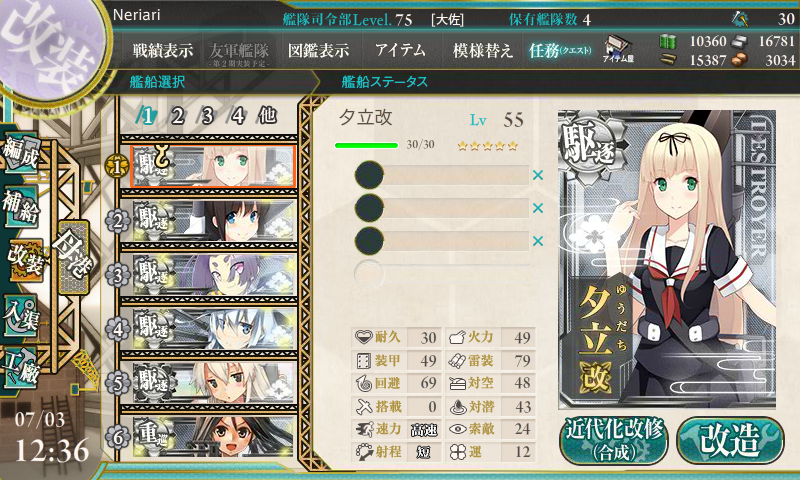Open 任務 quest menu
The width and height of the screenshot is (800, 480).
tap(560, 50)
